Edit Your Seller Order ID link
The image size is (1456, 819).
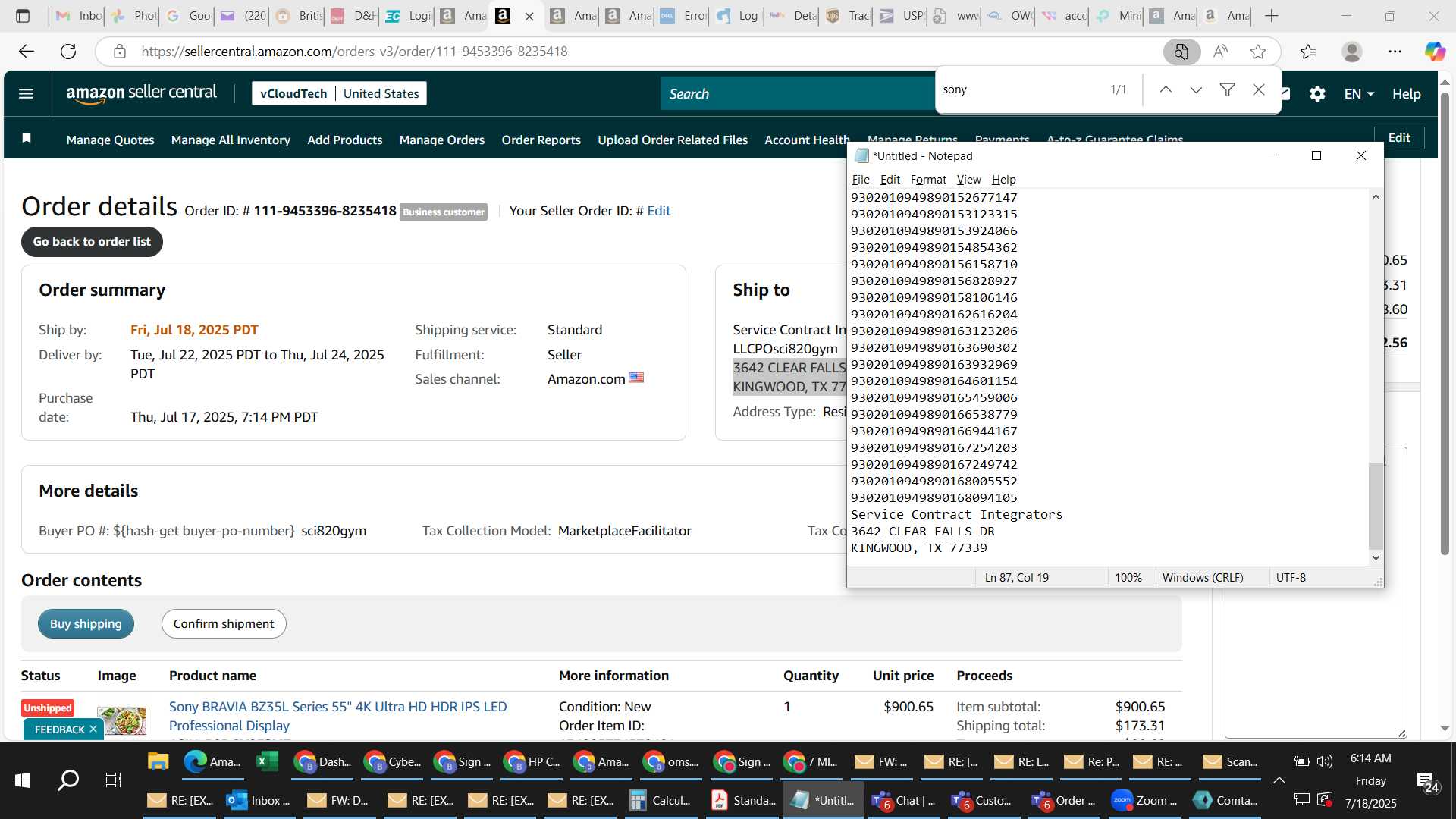click(x=658, y=211)
